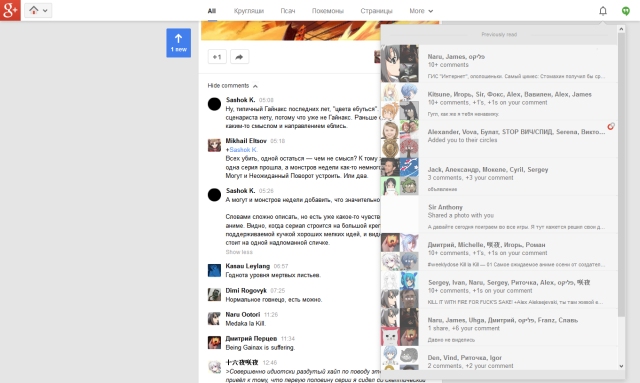
Task: Click the blue 1 new posts button
Action: point(178,43)
